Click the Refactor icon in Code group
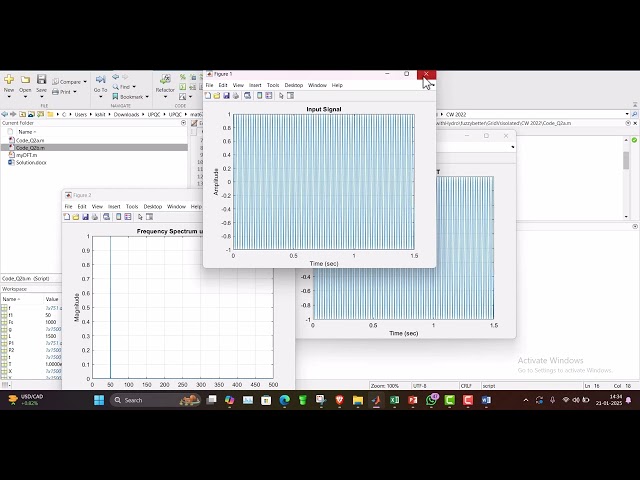This screenshot has width=640, height=480. 165,79
